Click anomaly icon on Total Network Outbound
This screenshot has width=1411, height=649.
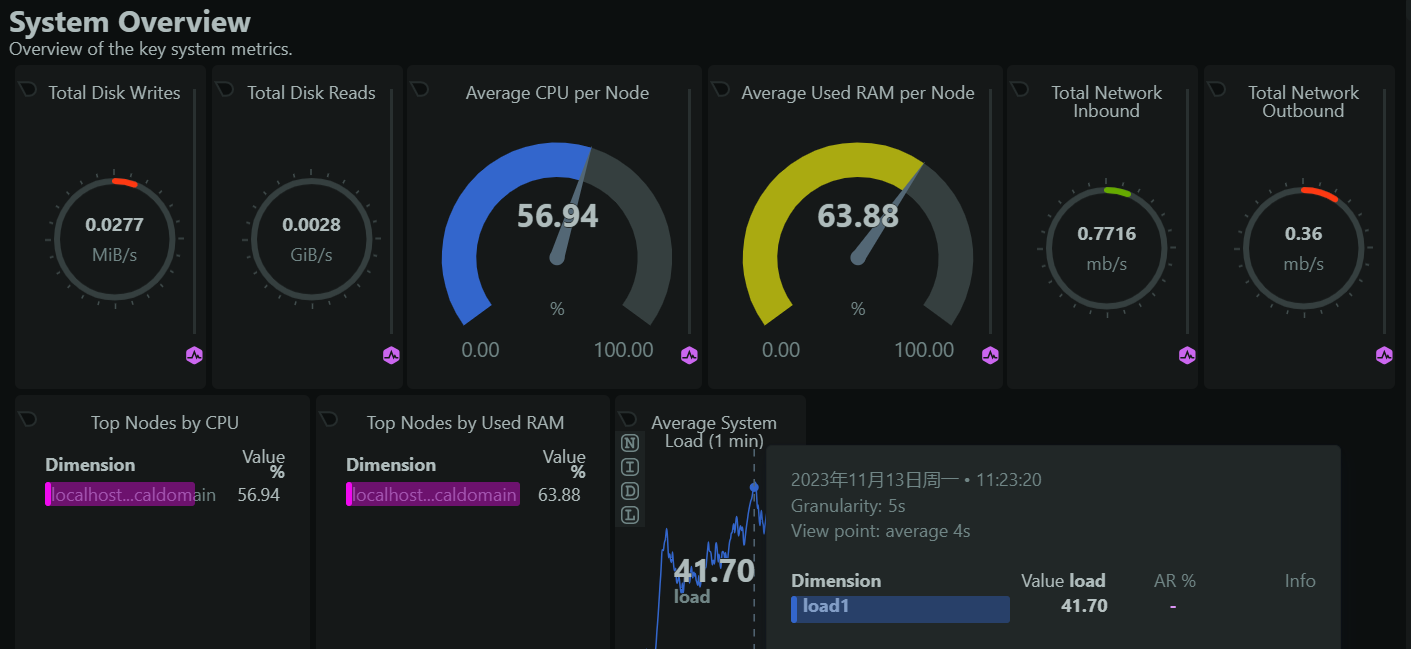pos(1384,355)
